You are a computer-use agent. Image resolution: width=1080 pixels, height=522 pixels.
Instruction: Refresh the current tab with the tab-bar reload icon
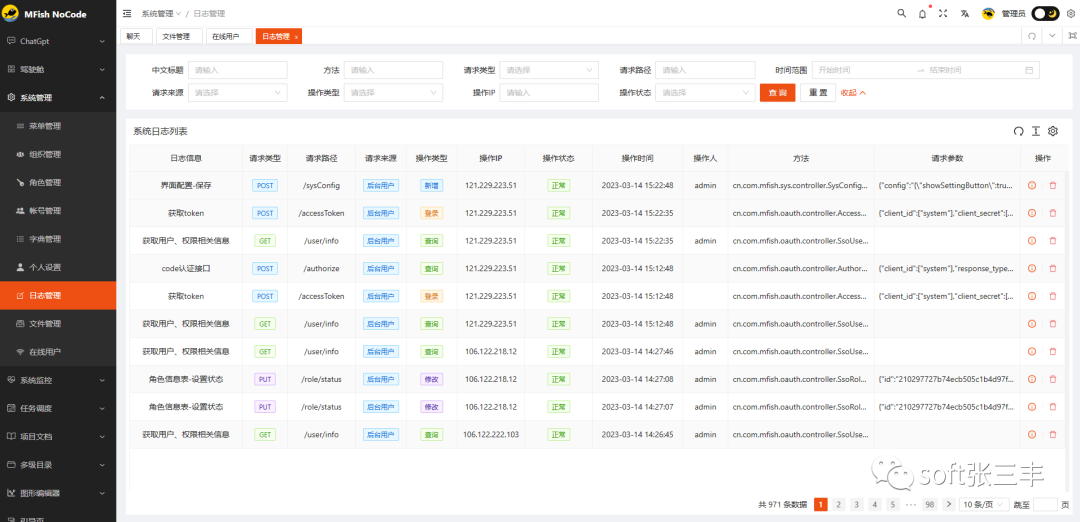[x=1031, y=36]
